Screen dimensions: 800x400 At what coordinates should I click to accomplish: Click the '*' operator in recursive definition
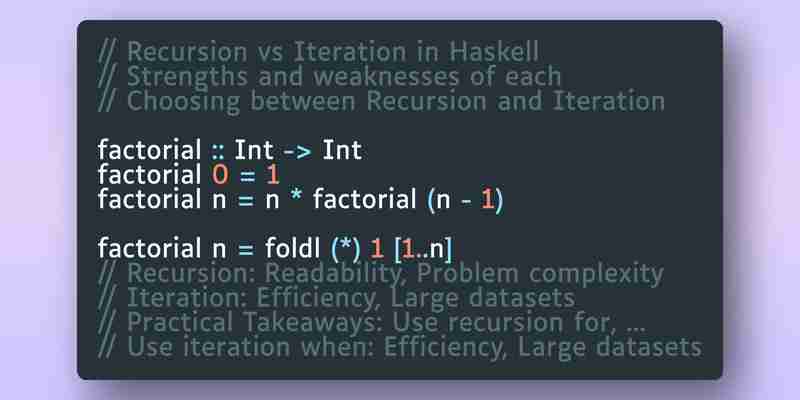[x=296, y=198]
